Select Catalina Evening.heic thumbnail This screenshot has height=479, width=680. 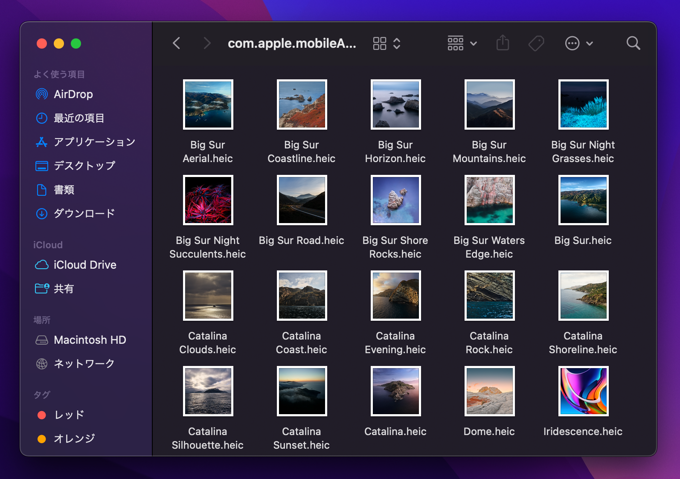click(396, 296)
